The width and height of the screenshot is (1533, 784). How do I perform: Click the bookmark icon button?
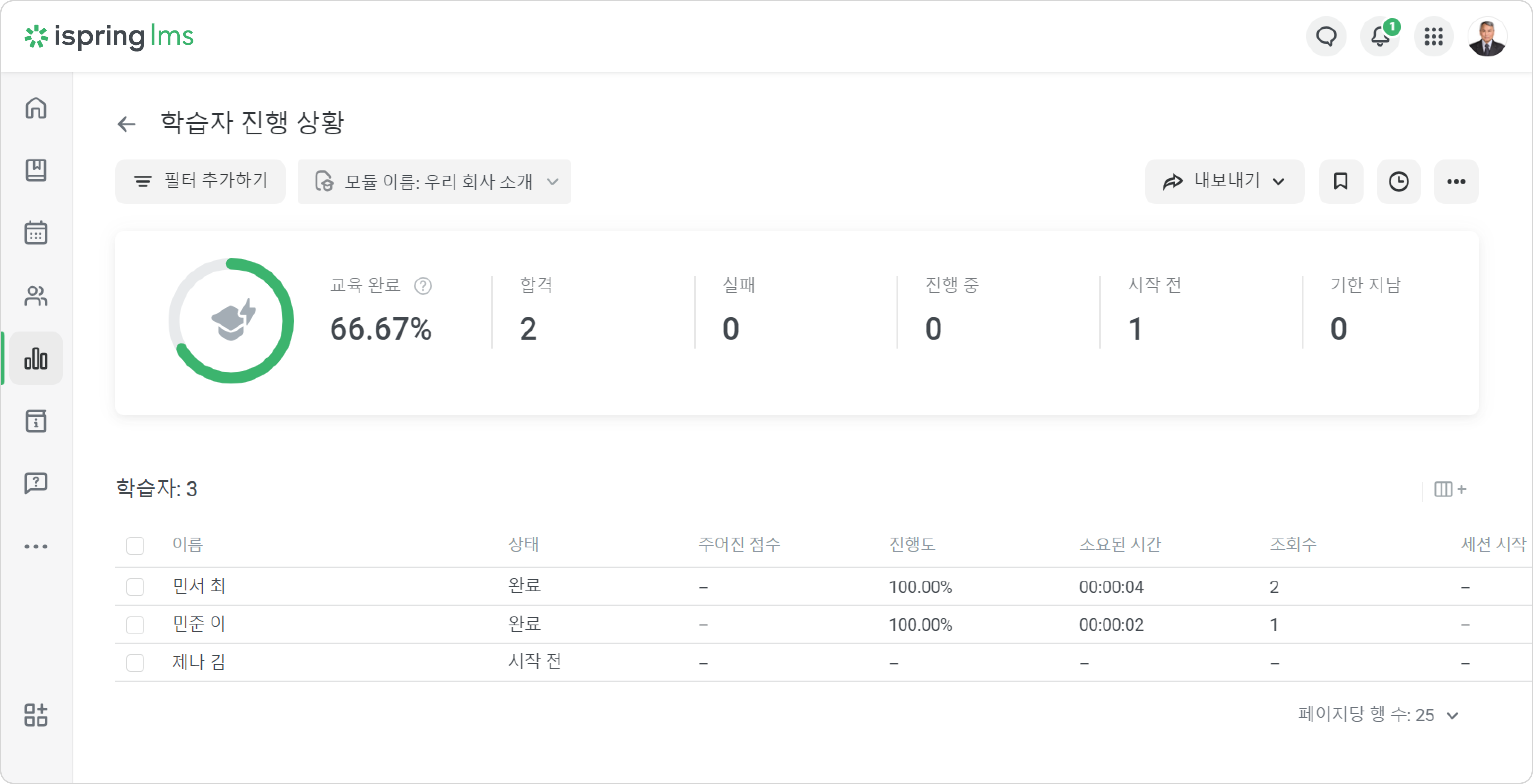1340,181
